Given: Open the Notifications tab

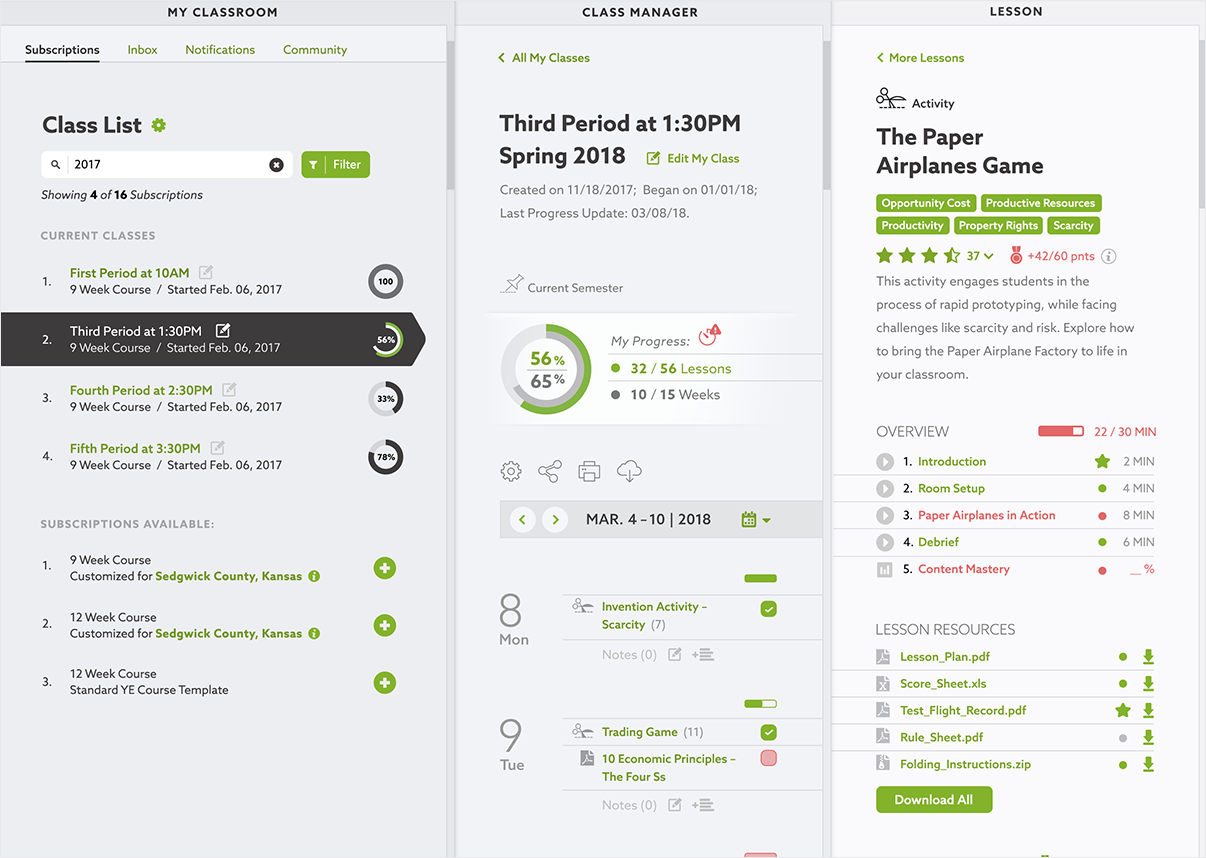Looking at the screenshot, I should (x=220, y=50).
